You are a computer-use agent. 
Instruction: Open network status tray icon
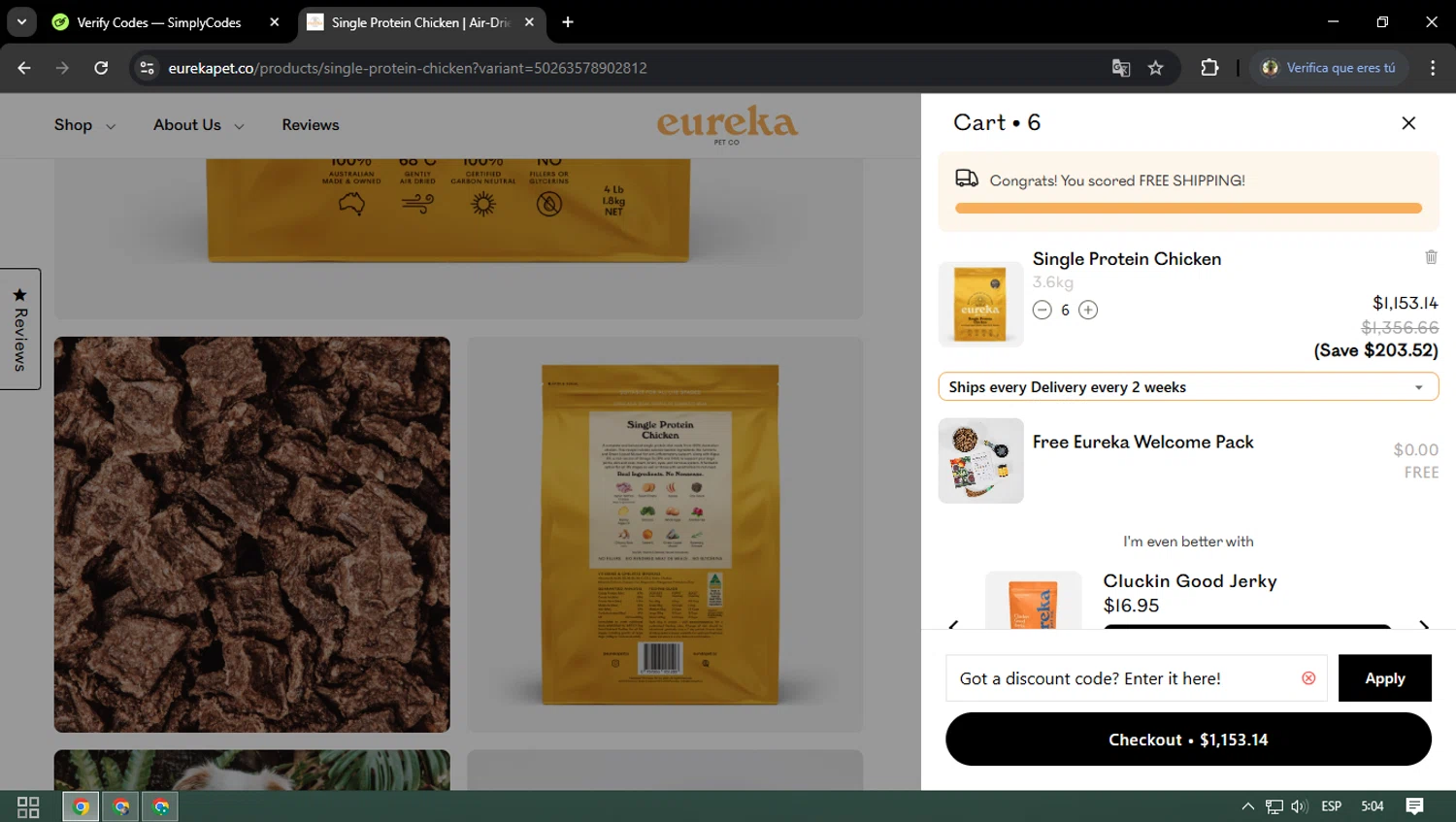click(x=1274, y=806)
